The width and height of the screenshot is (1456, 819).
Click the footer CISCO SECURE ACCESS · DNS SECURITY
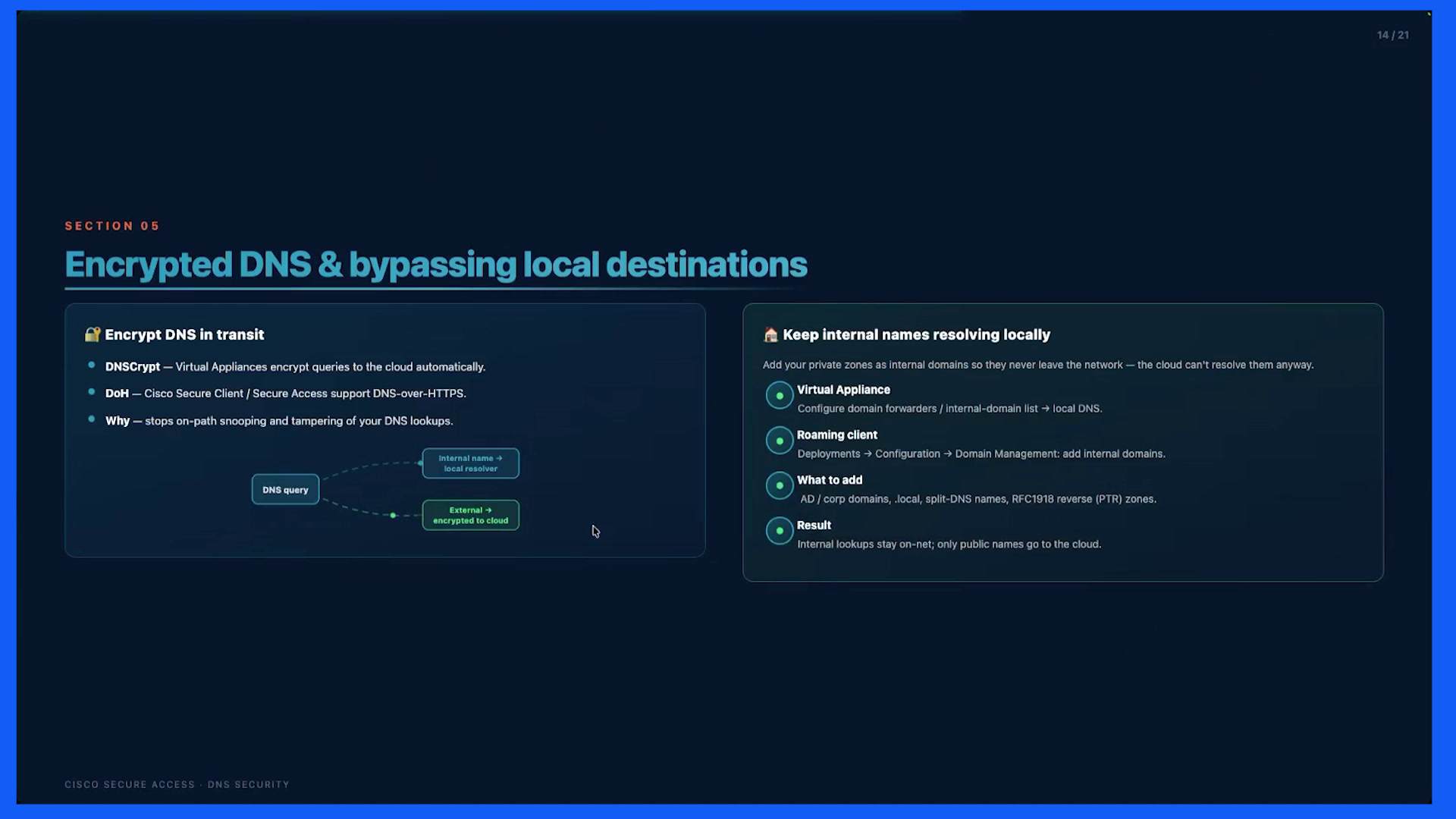coord(177,784)
